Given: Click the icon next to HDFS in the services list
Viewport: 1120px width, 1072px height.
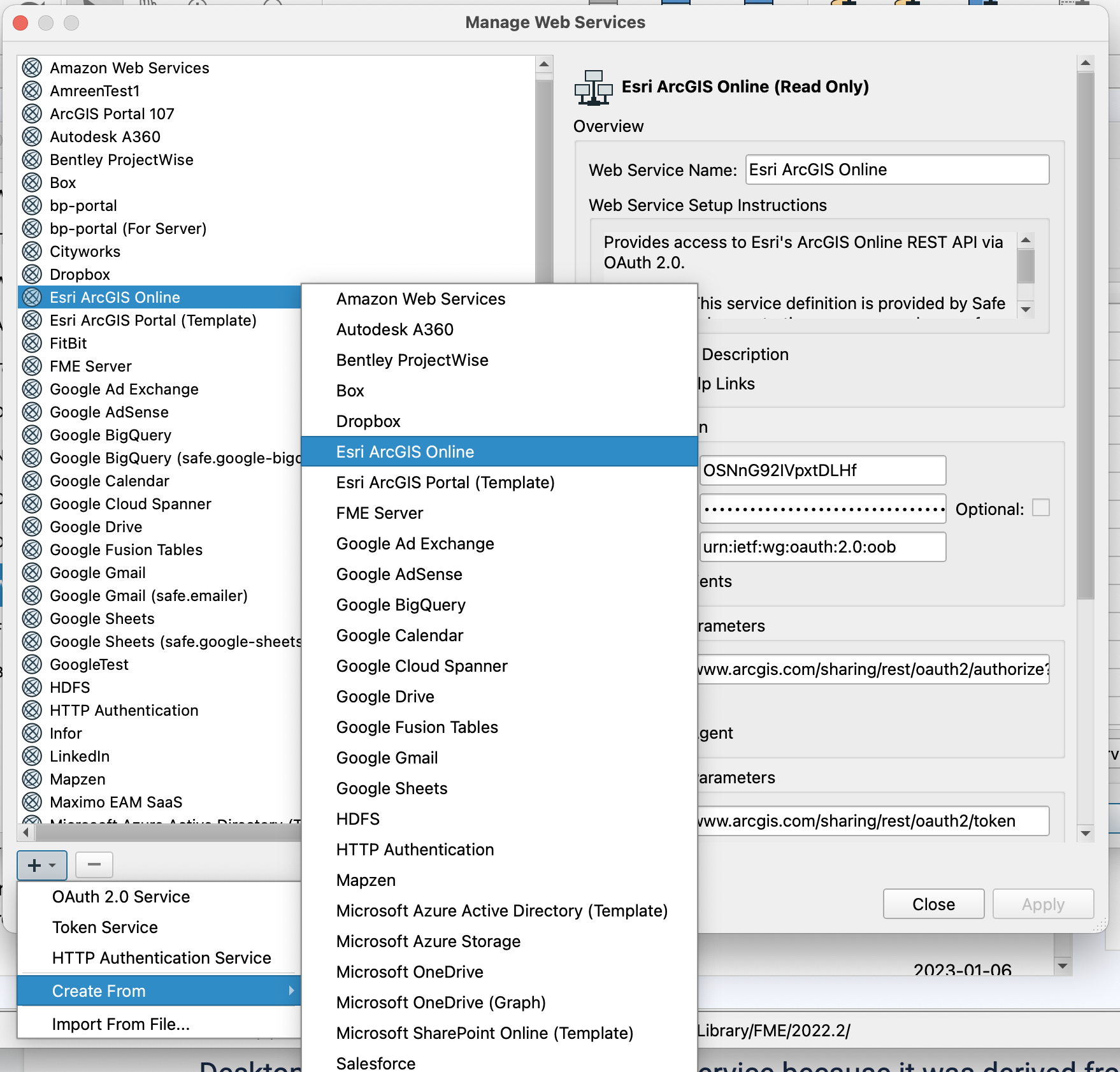Looking at the screenshot, I should pyautogui.click(x=32, y=687).
